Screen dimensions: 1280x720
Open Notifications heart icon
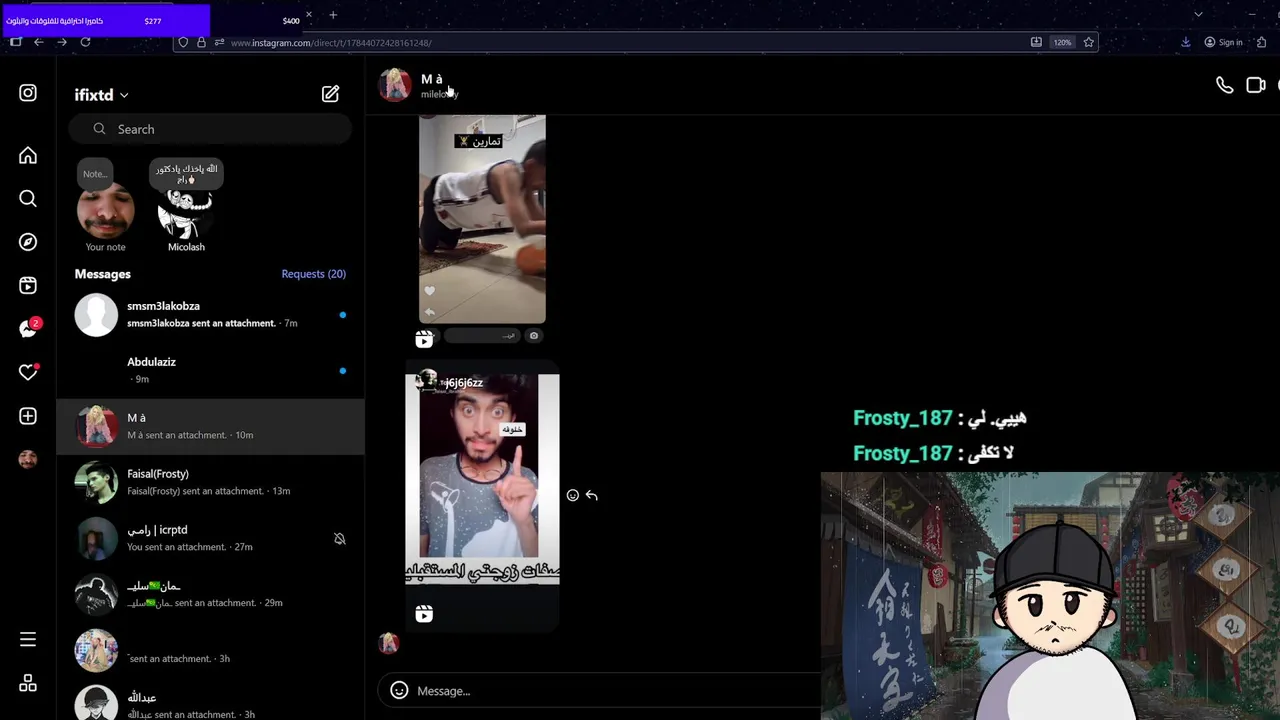pyautogui.click(x=28, y=372)
